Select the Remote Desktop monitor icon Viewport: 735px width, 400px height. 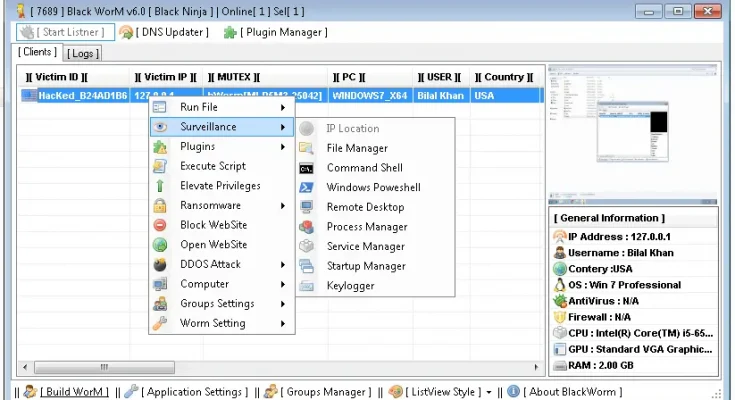click(307, 207)
